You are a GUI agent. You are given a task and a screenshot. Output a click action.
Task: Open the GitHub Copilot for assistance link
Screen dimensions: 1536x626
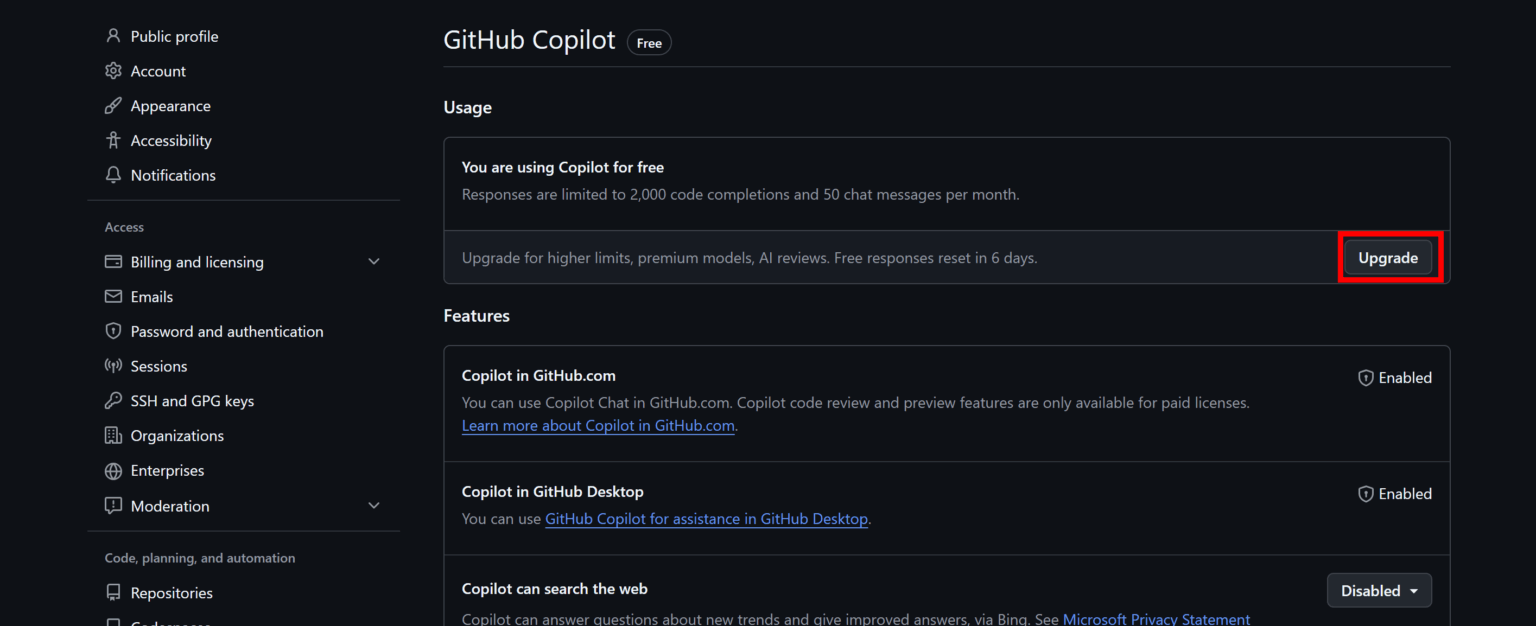click(706, 519)
